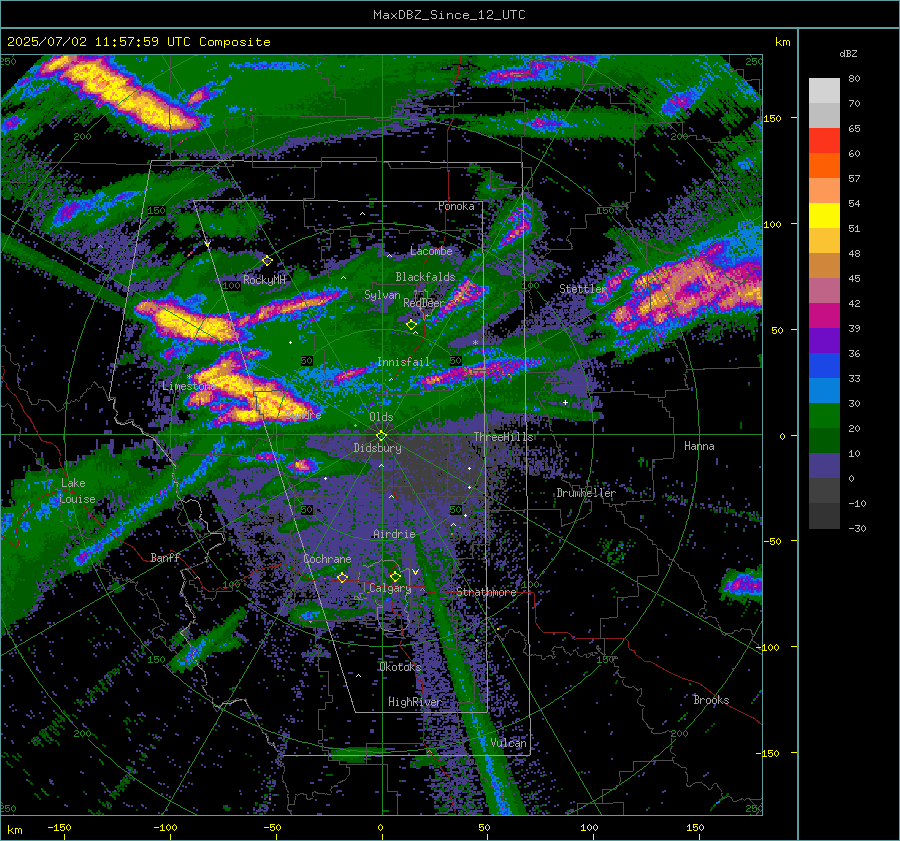The width and height of the screenshot is (900, 841).
Task: Click the yellow diamond marker under Cochrane
Action: point(343,577)
